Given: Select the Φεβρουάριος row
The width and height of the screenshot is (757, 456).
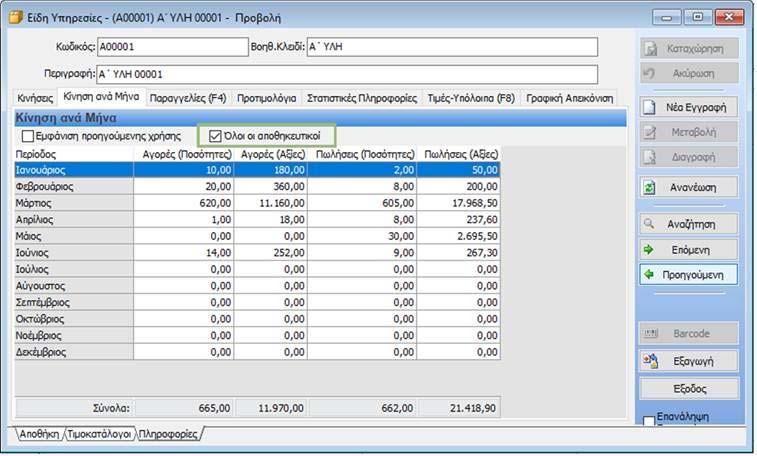Looking at the screenshot, I should pos(257,186).
